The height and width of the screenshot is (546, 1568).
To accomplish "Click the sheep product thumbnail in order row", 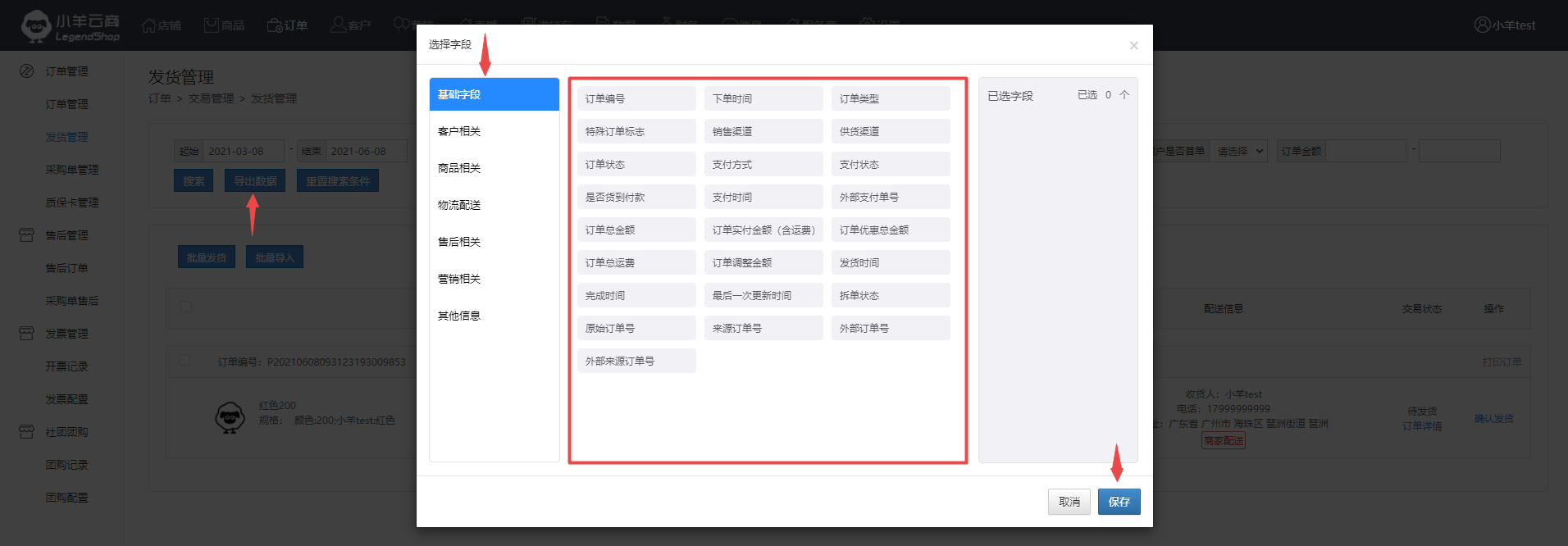I will (230, 417).
